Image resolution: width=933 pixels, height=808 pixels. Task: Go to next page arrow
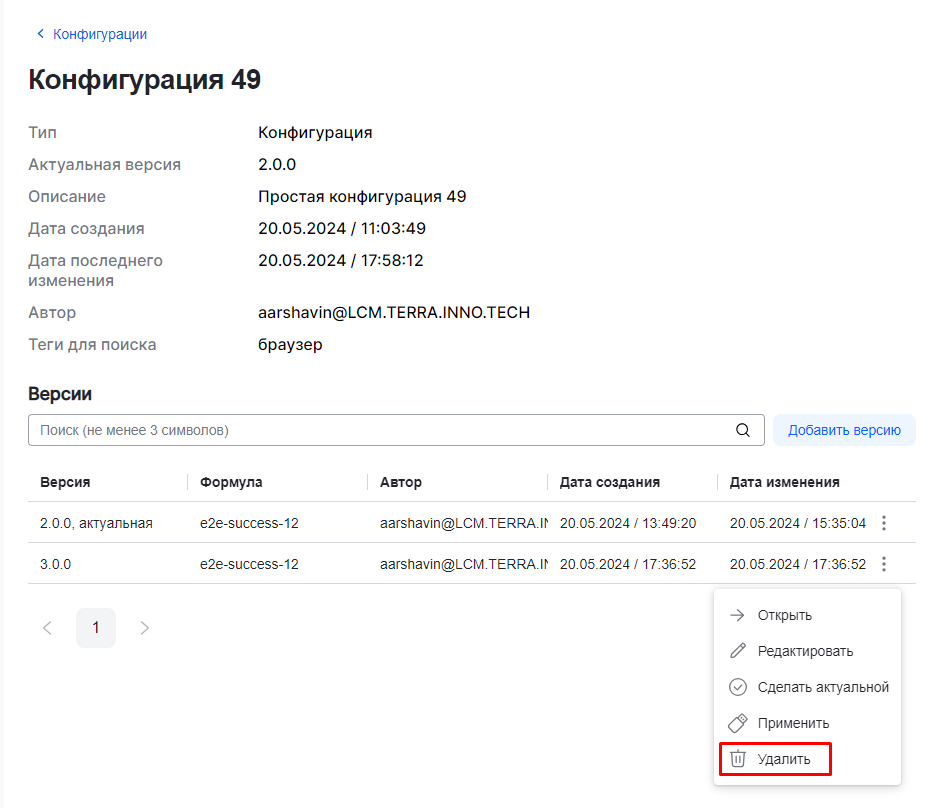point(145,628)
